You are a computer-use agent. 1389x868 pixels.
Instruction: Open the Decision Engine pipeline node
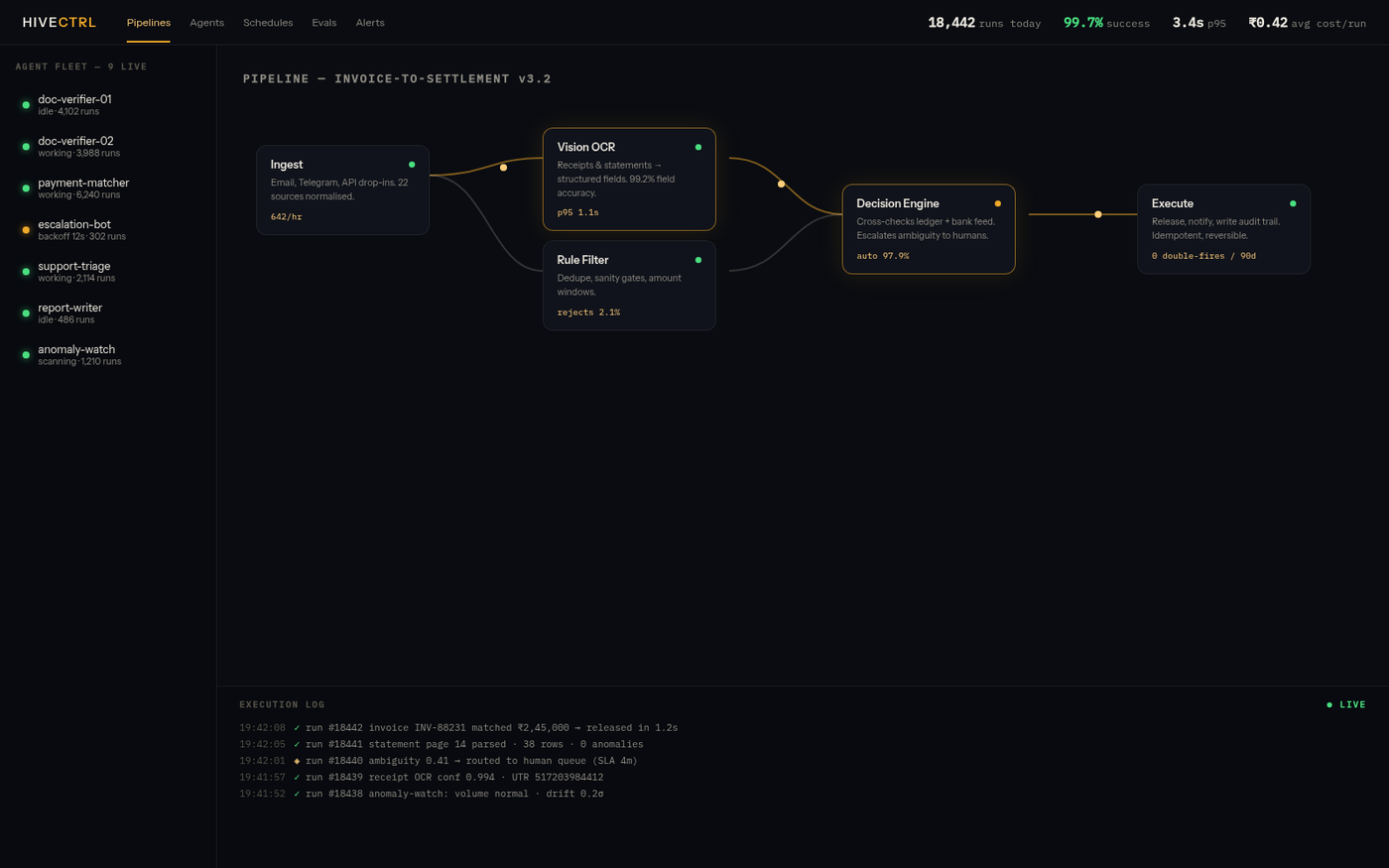[x=929, y=228]
